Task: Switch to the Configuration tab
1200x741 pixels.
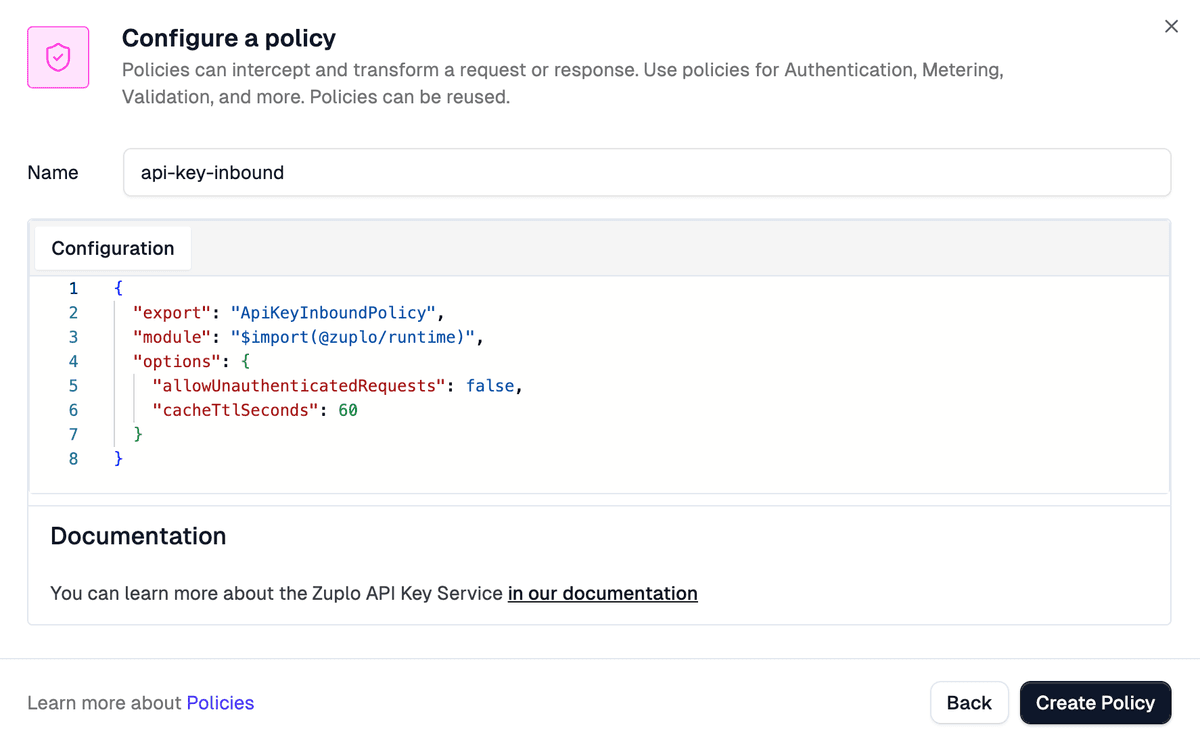Action: pyautogui.click(x=112, y=248)
